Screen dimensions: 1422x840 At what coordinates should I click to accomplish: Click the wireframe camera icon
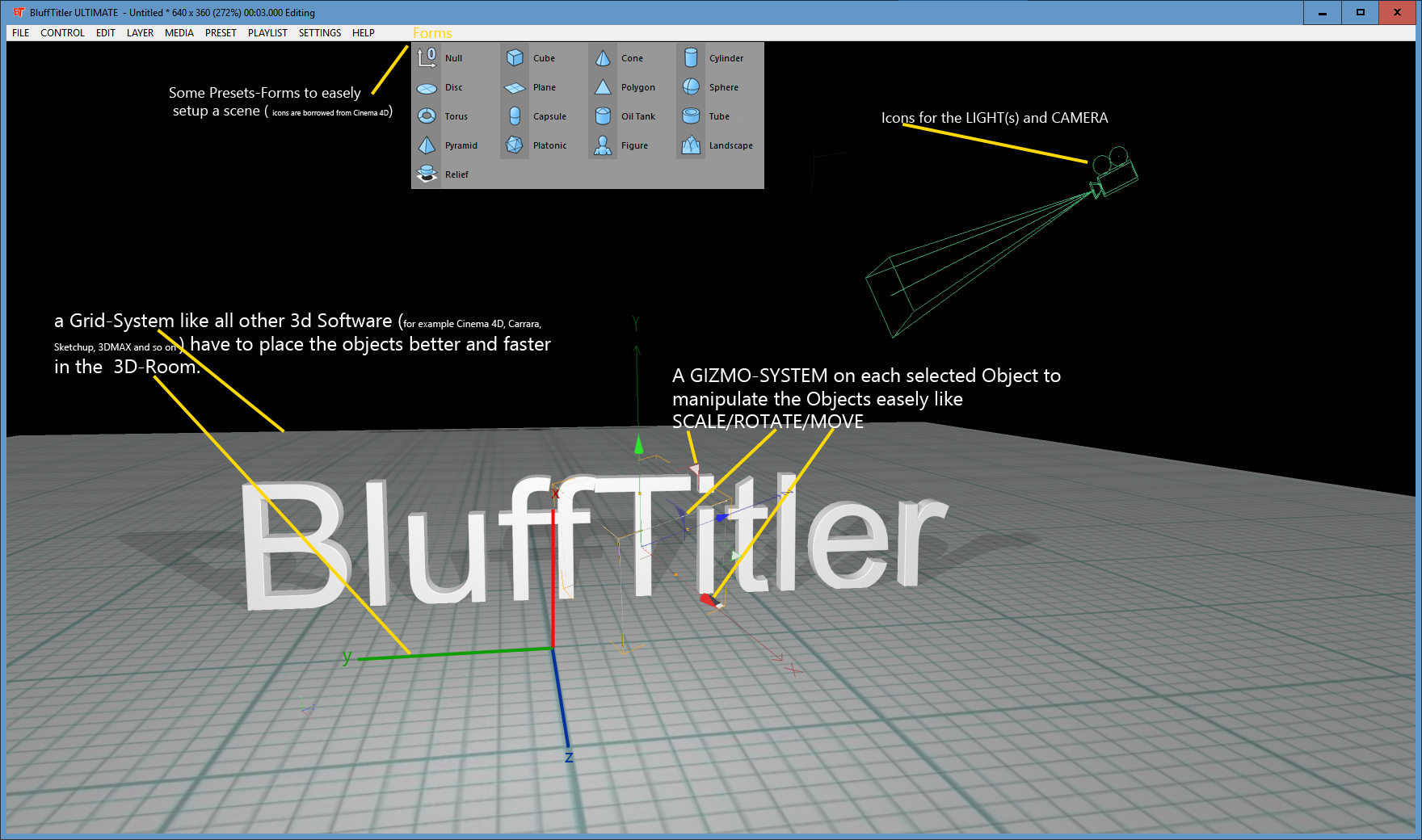1113,172
